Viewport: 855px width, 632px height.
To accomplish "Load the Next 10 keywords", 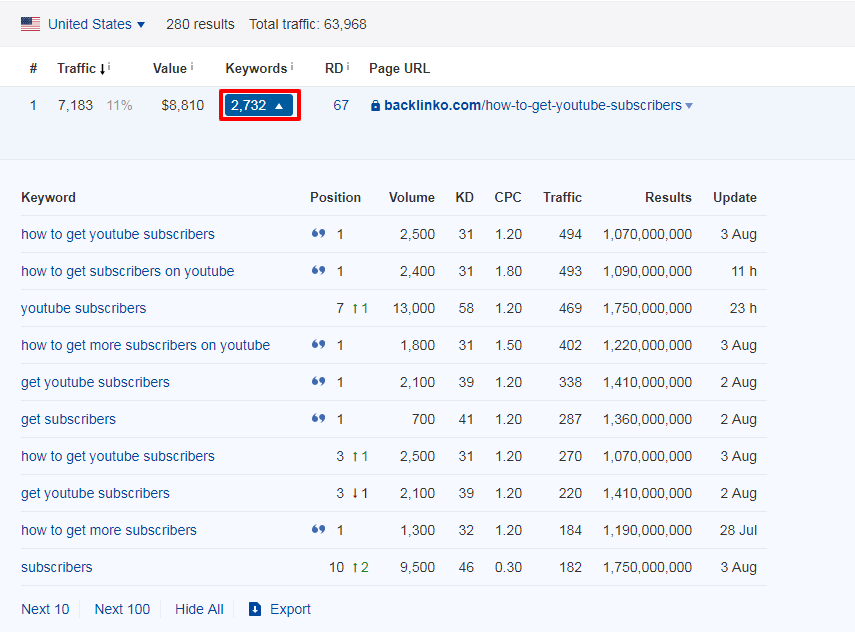I will (x=45, y=609).
